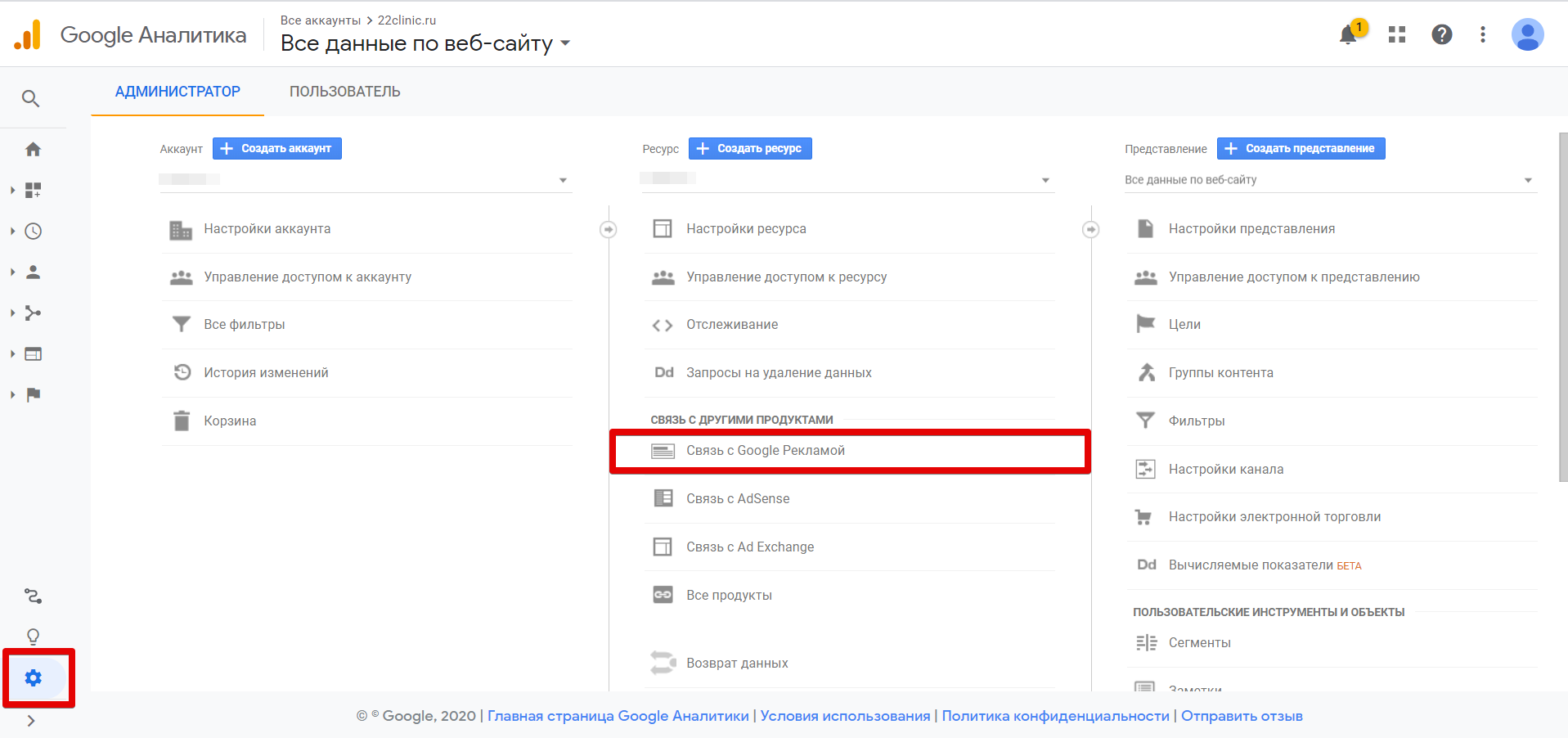1568x738 pixels.
Task: Click the arrow circle between Property and View columns
Action: click(x=1090, y=230)
